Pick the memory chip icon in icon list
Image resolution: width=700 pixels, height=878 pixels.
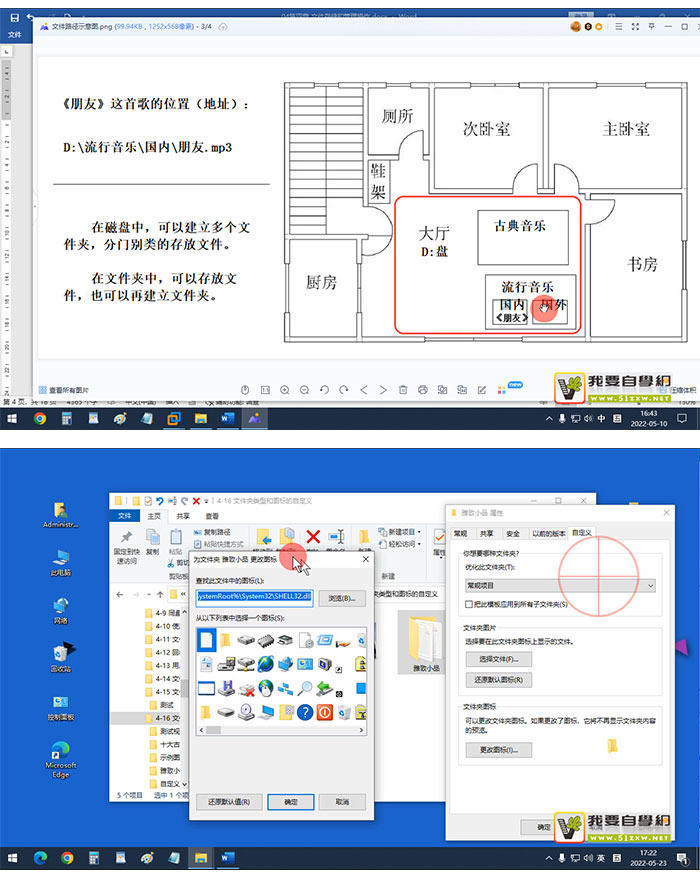click(265, 639)
